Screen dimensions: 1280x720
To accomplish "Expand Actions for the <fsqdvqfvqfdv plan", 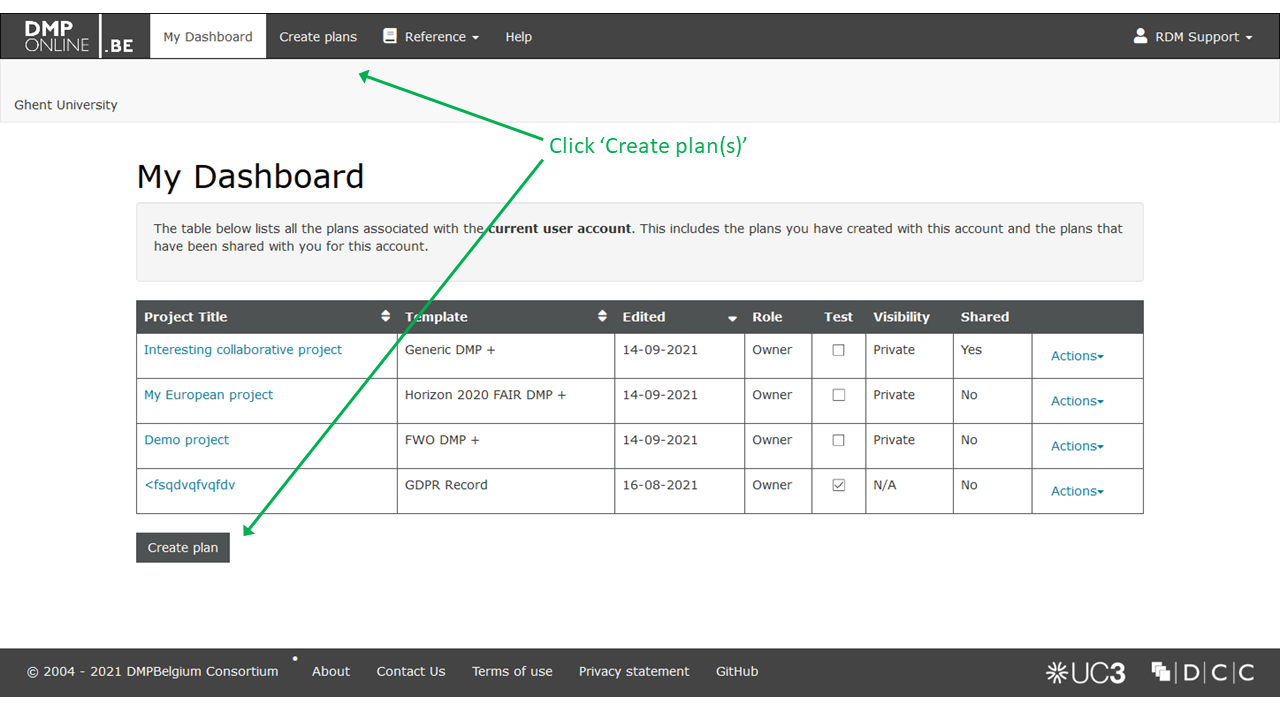I will pyautogui.click(x=1077, y=491).
